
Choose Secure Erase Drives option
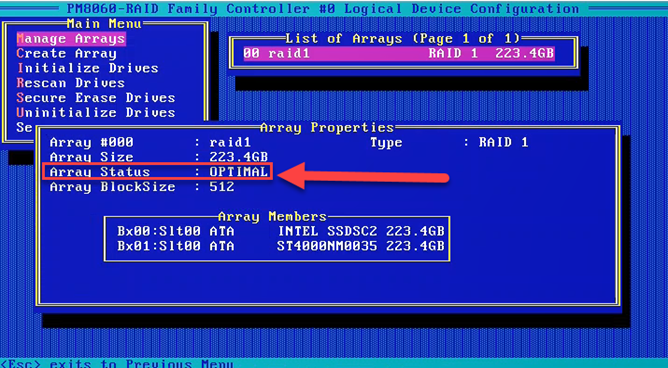pos(96,98)
